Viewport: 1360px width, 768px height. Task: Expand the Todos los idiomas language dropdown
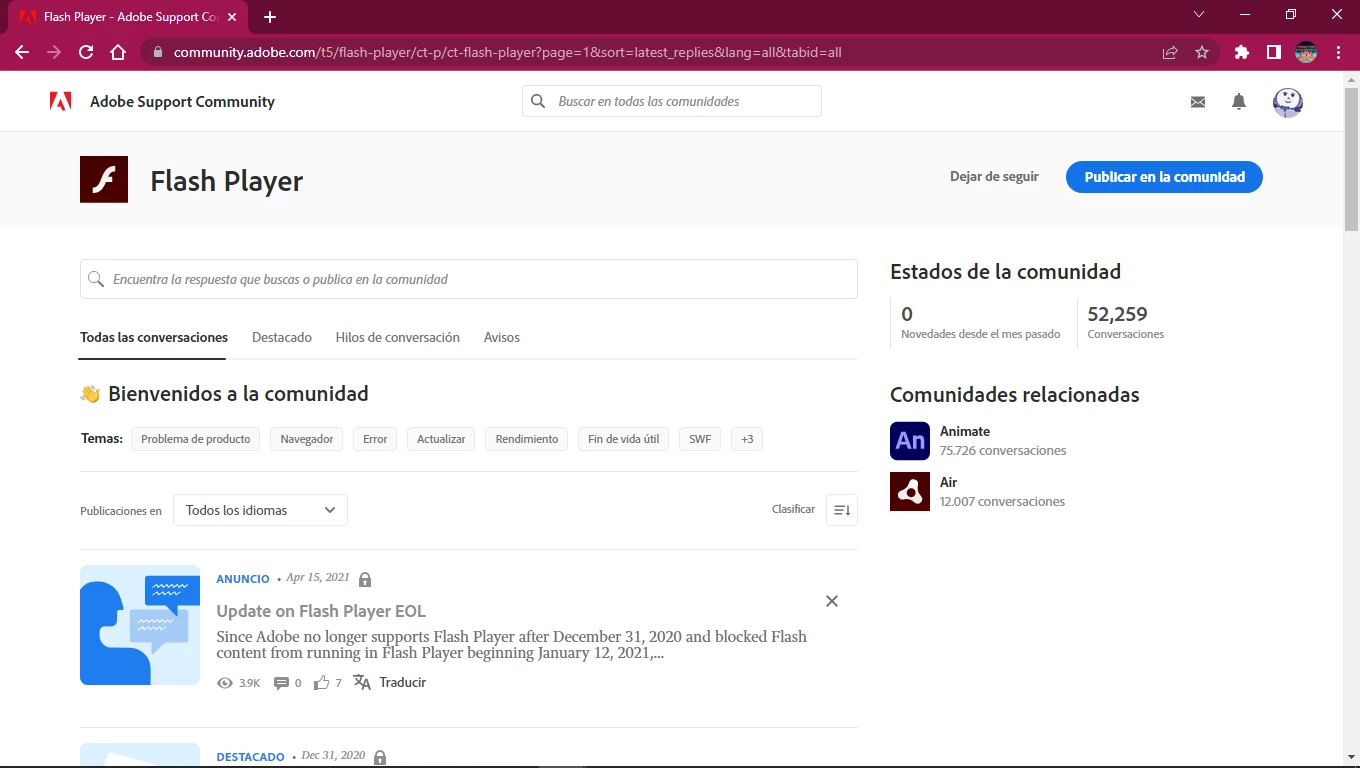coord(260,510)
